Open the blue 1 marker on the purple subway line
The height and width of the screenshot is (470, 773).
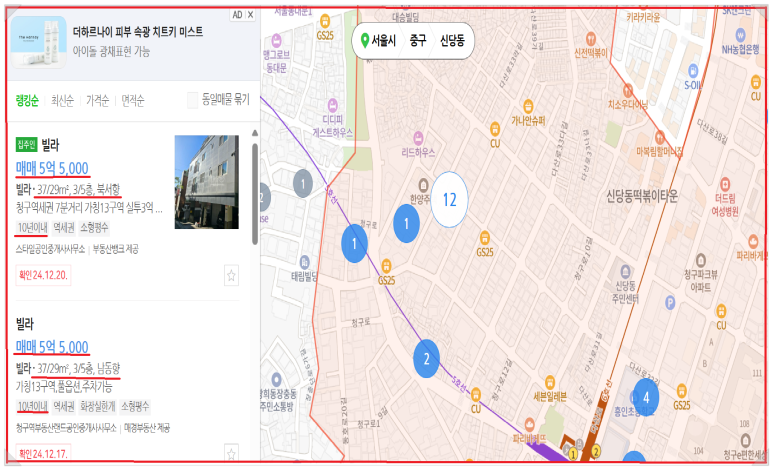click(x=354, y=244)
